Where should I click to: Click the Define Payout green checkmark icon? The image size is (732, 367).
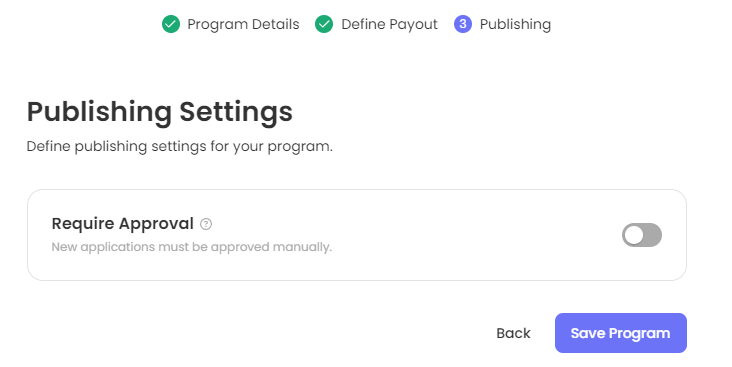(324, 24)
